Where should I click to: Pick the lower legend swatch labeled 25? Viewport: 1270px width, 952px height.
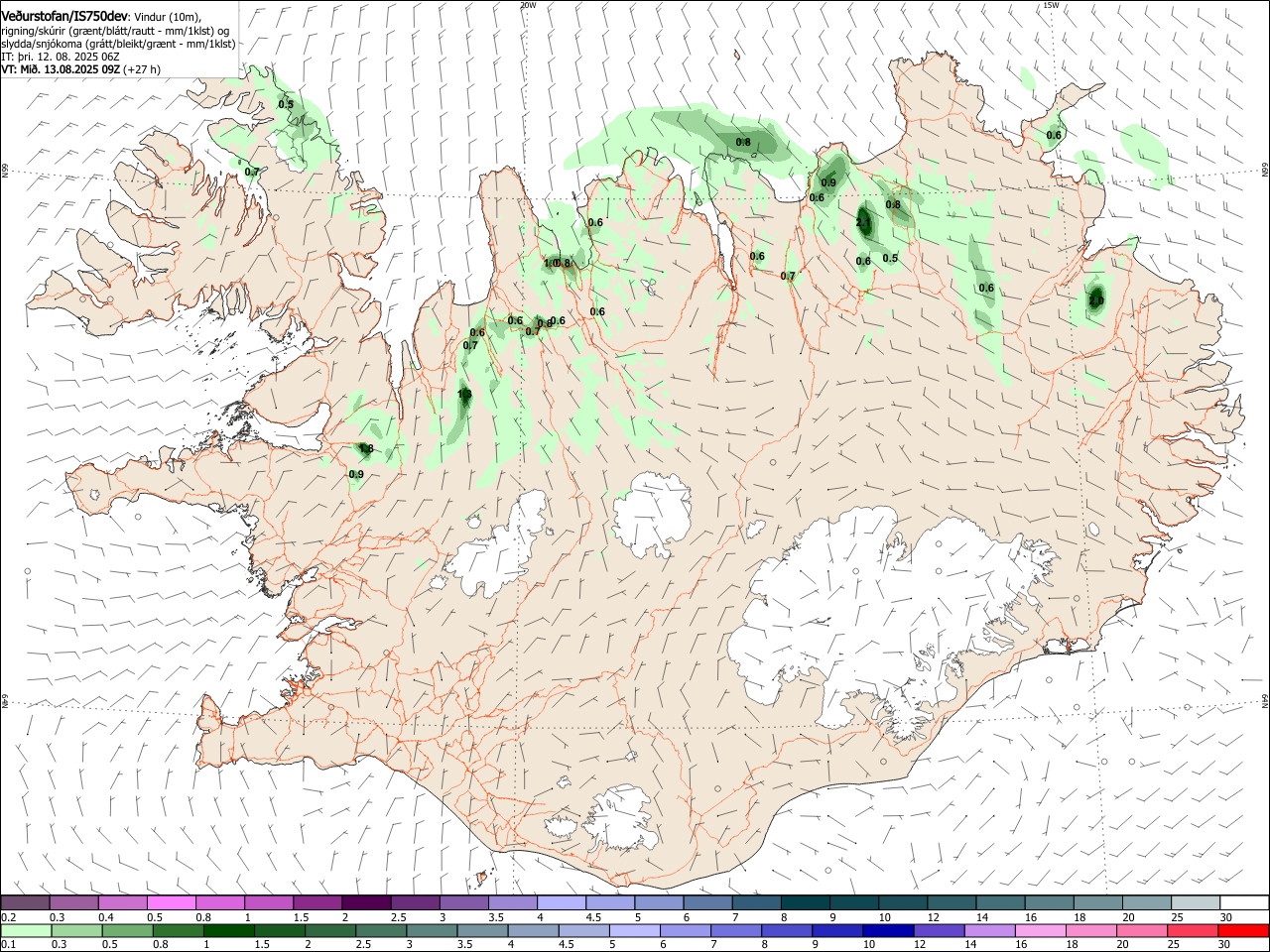click(x=1195, y=930)
